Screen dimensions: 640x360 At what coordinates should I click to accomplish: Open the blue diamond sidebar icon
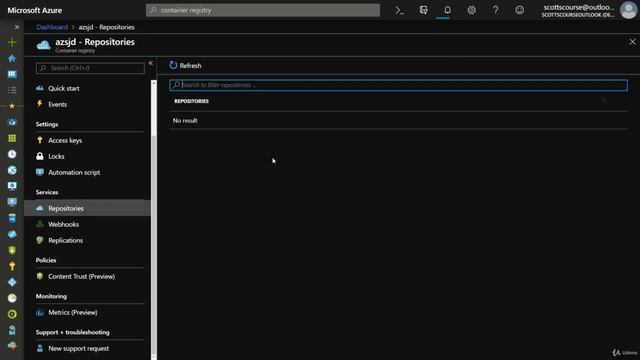12,282
